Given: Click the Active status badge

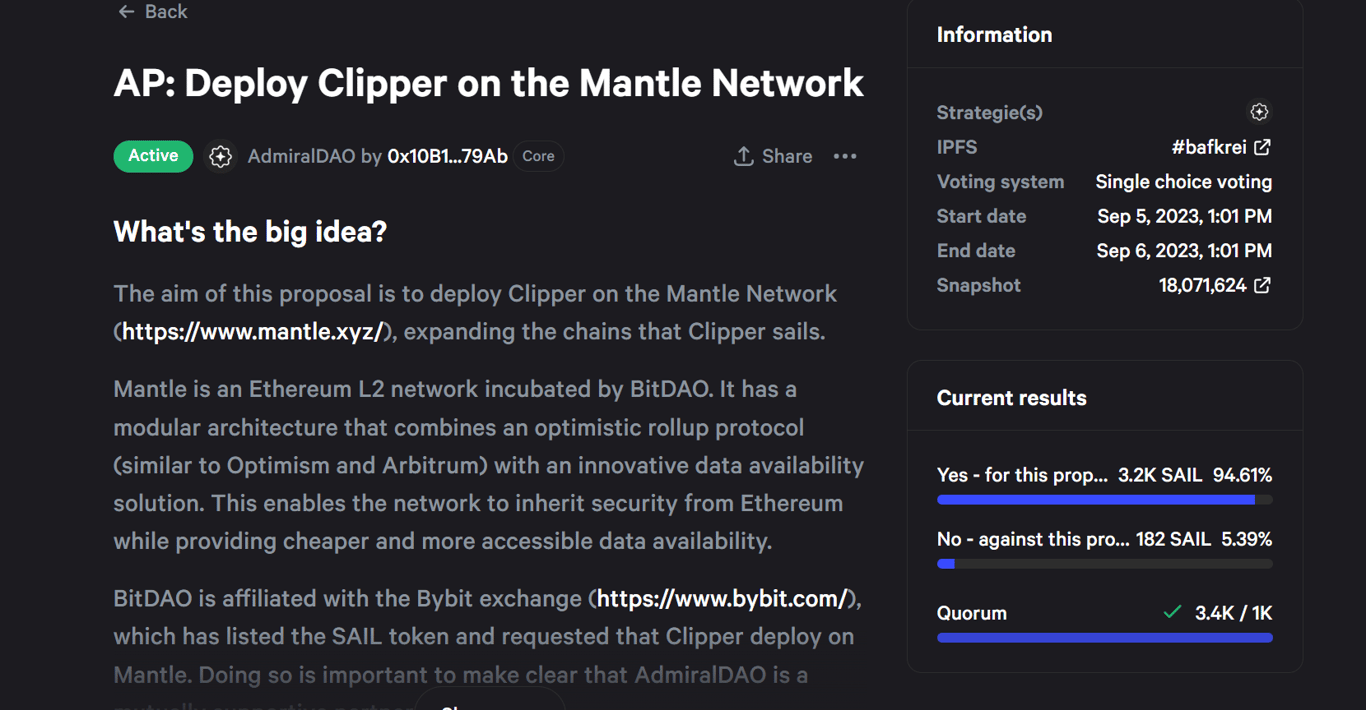Looking at the screenshot, I should click(x=153, y=156).
